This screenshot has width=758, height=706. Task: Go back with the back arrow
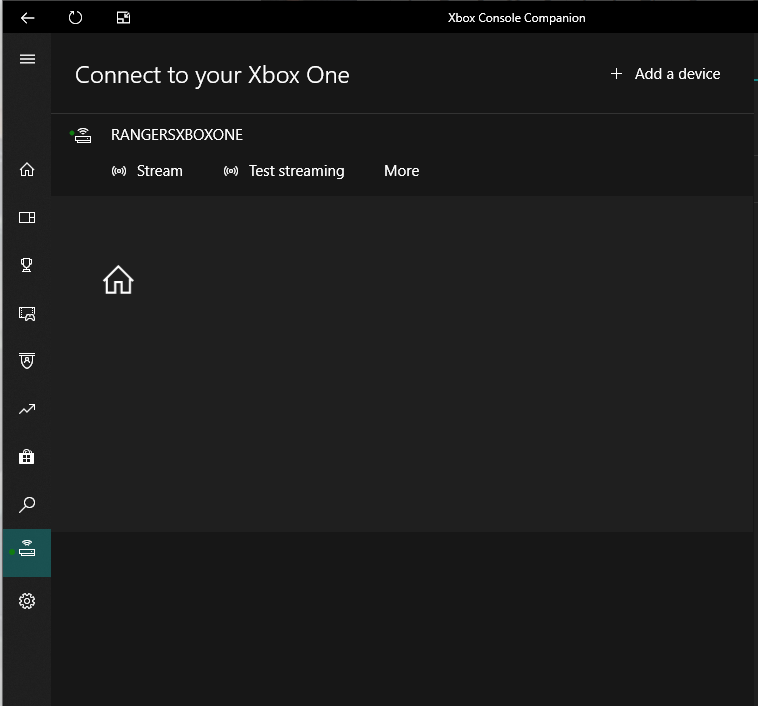pyautogui.click(x=28, y=18)
